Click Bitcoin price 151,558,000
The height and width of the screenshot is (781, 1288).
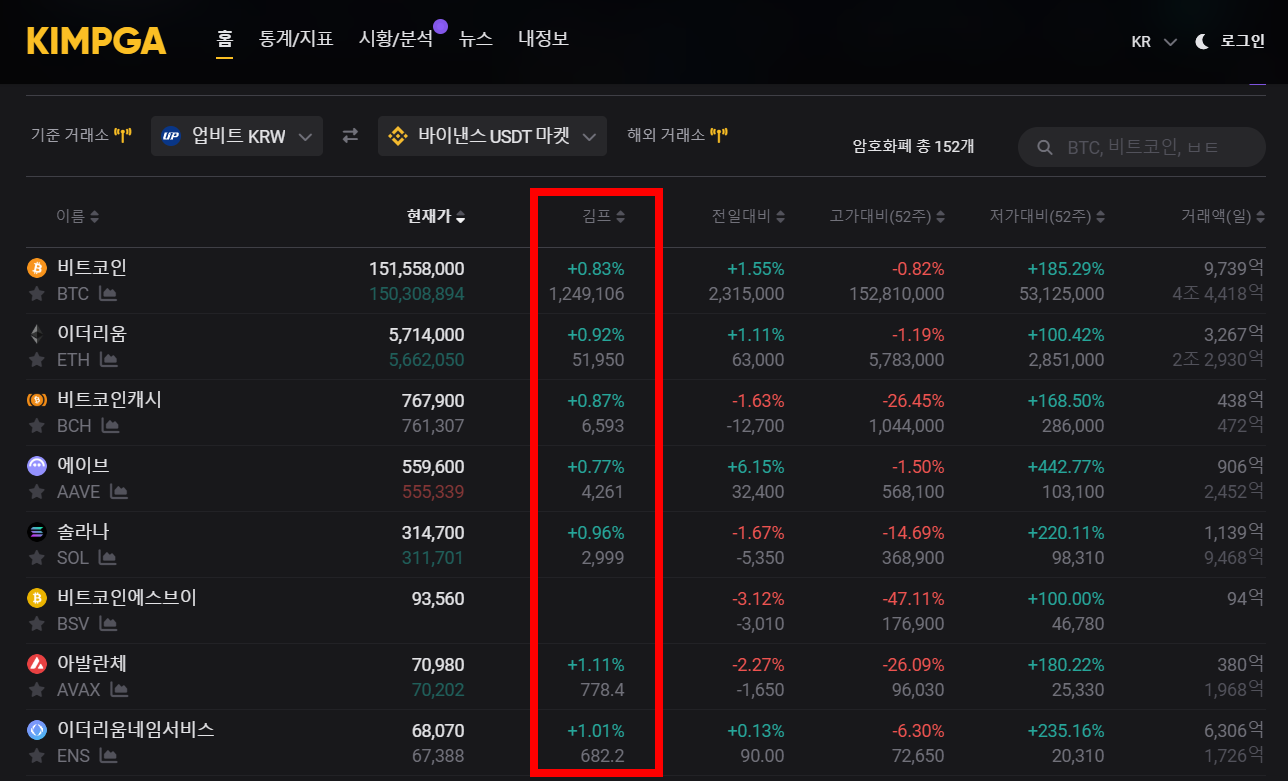tap(416, 269)
